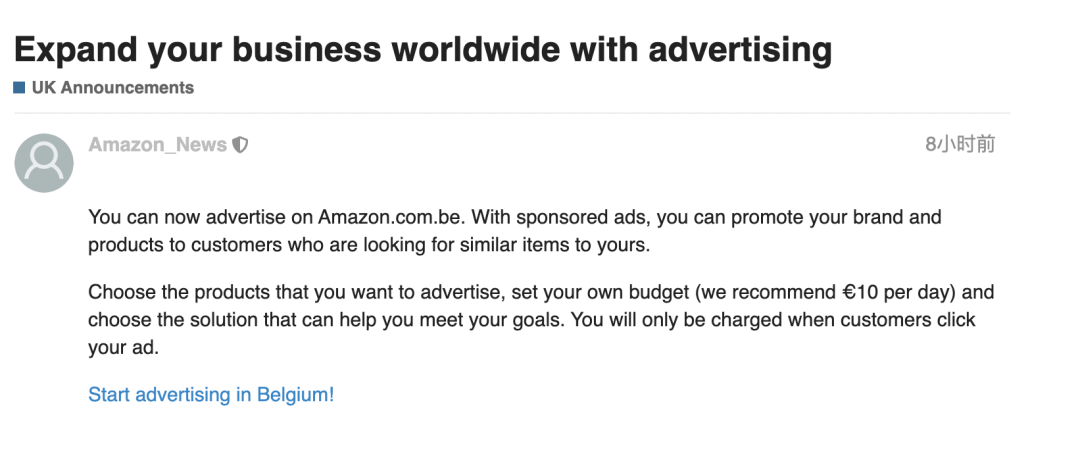Click the Amazon_News user avatar icon
This screenshot has height=467, width=1080.
(x=44, y=162)
